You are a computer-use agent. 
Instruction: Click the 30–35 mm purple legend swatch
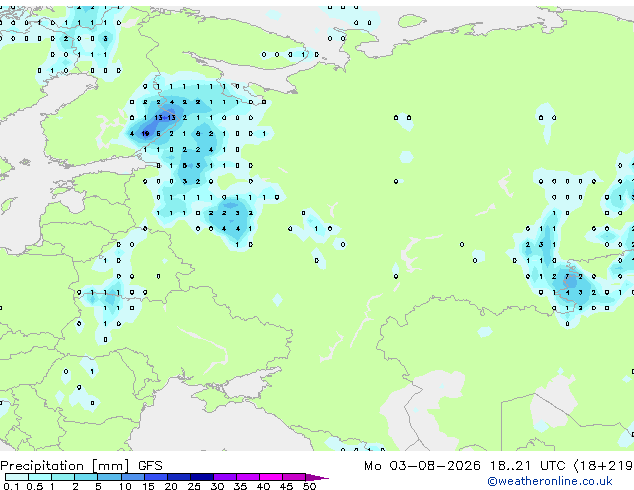click(224, 477)
